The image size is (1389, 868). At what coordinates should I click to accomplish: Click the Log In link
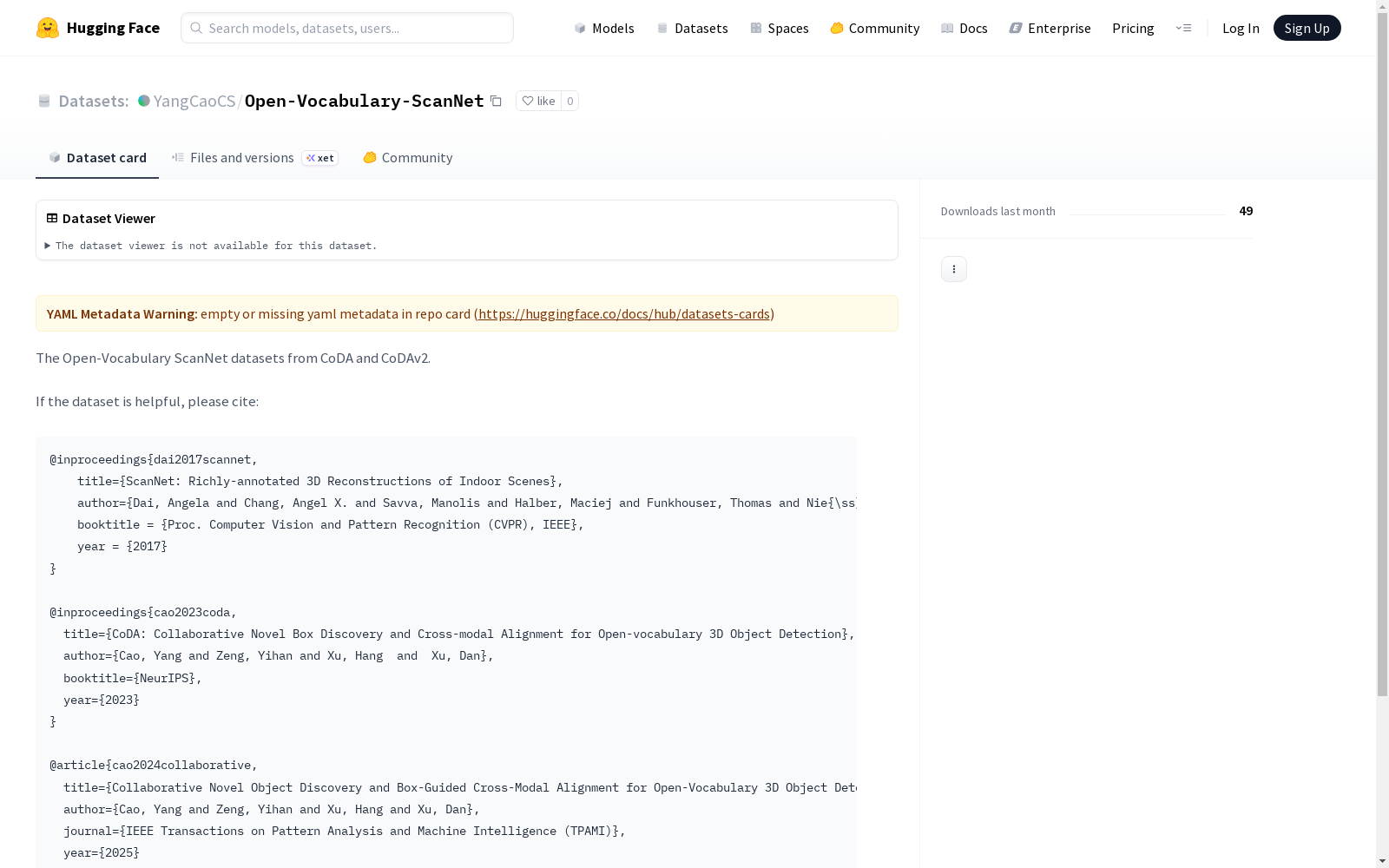coord(1241,28)
